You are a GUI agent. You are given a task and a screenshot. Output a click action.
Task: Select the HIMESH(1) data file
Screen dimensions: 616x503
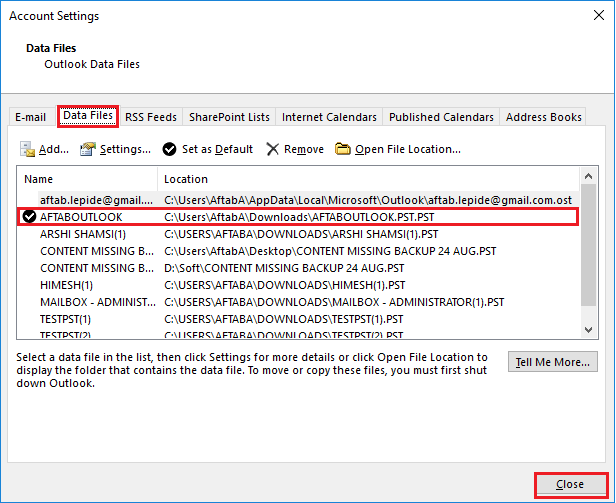[x=298, y=285]
